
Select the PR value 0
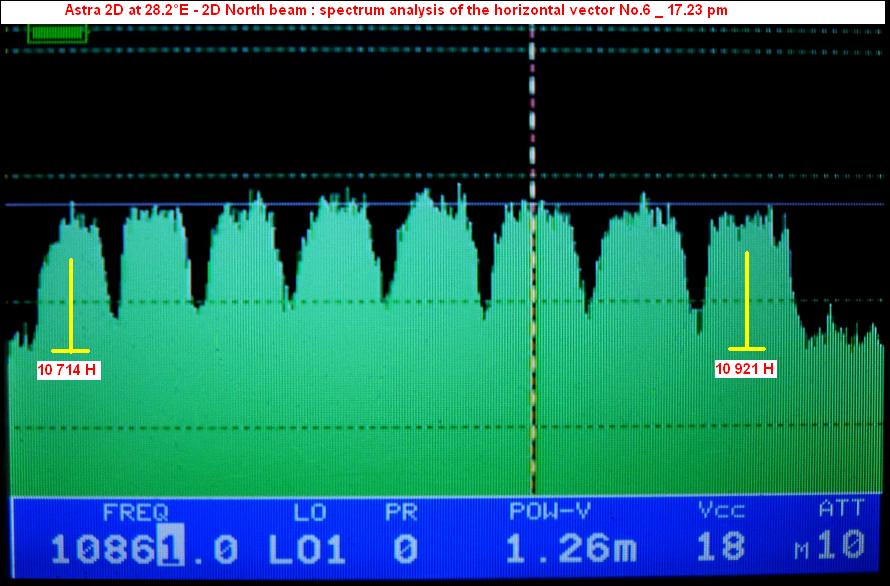403,548
